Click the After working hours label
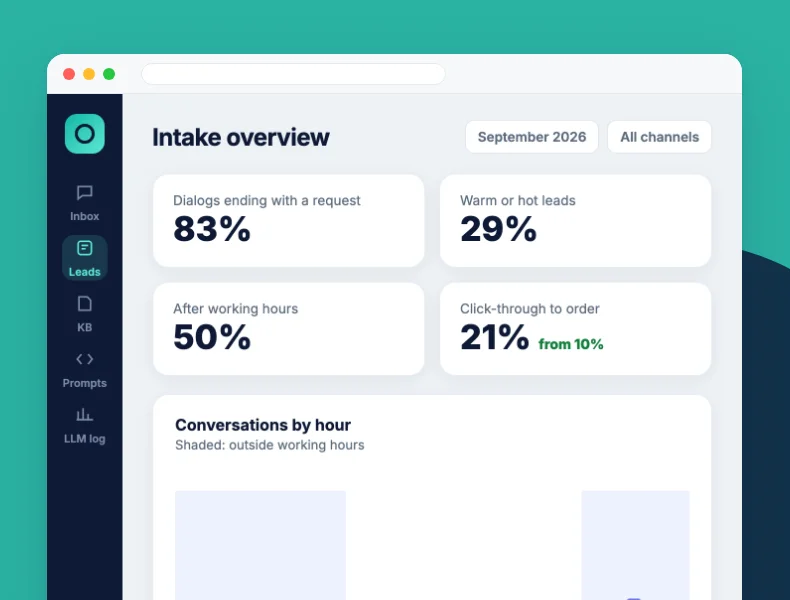Image resolution: width=790 pixels, height=600 pixels. click(x=235, y=309)
